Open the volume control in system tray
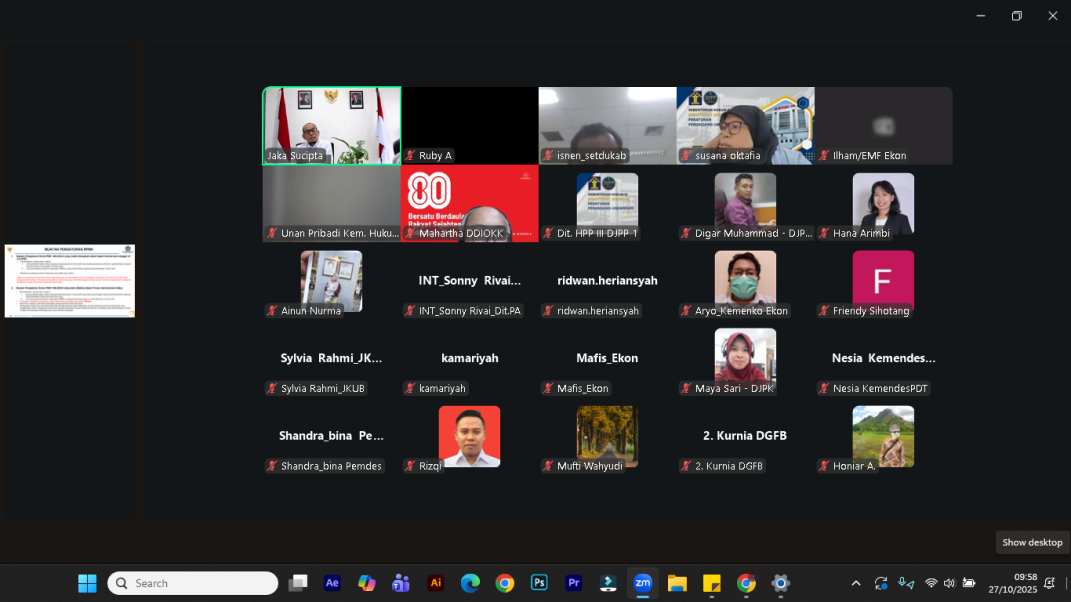This screenshot has width=1071, height=602. click(x=949, y=583)
